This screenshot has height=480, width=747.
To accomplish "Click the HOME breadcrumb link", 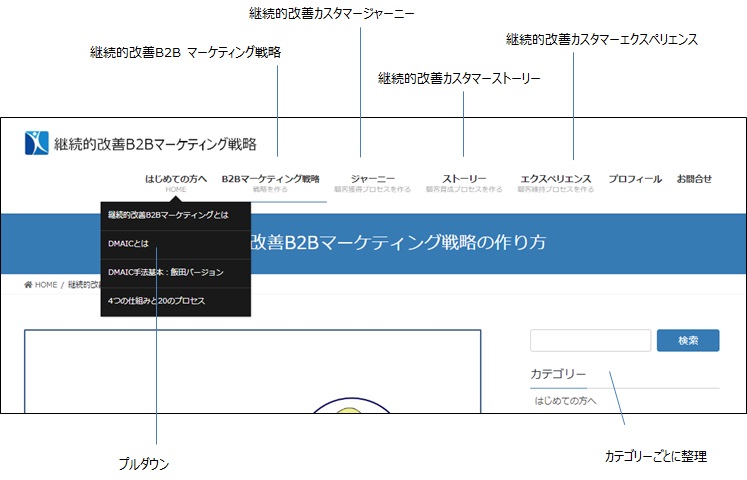I will coord(46,285).
